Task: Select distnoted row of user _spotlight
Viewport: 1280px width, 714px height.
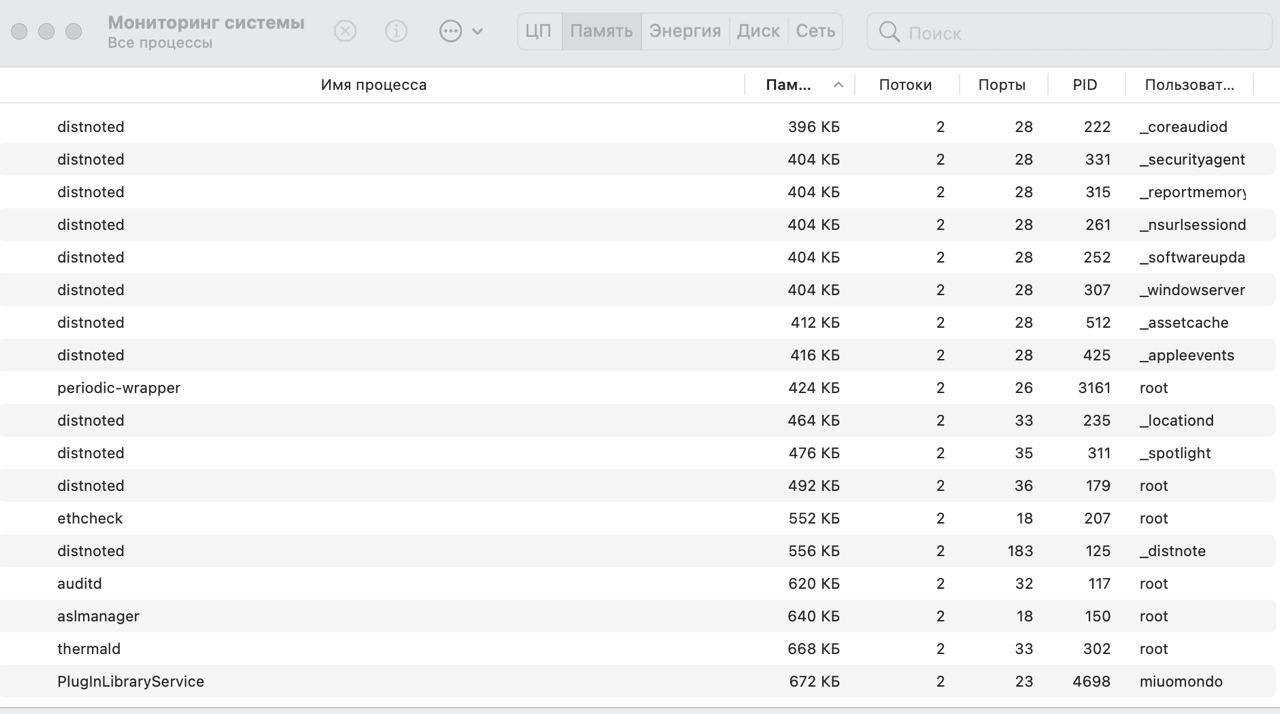Action: [x=638, y=453]
